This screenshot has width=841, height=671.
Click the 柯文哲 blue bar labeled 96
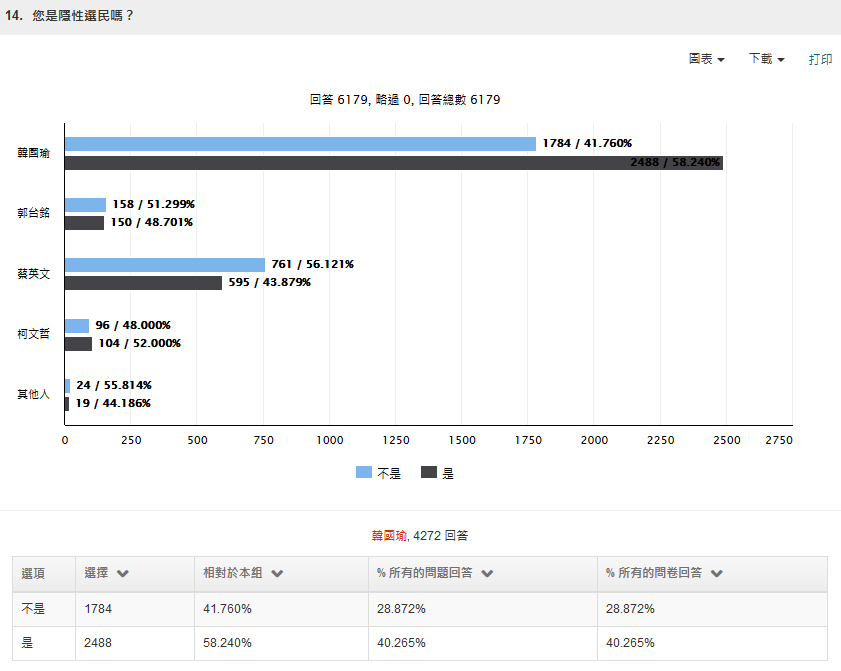coord(77,326)
